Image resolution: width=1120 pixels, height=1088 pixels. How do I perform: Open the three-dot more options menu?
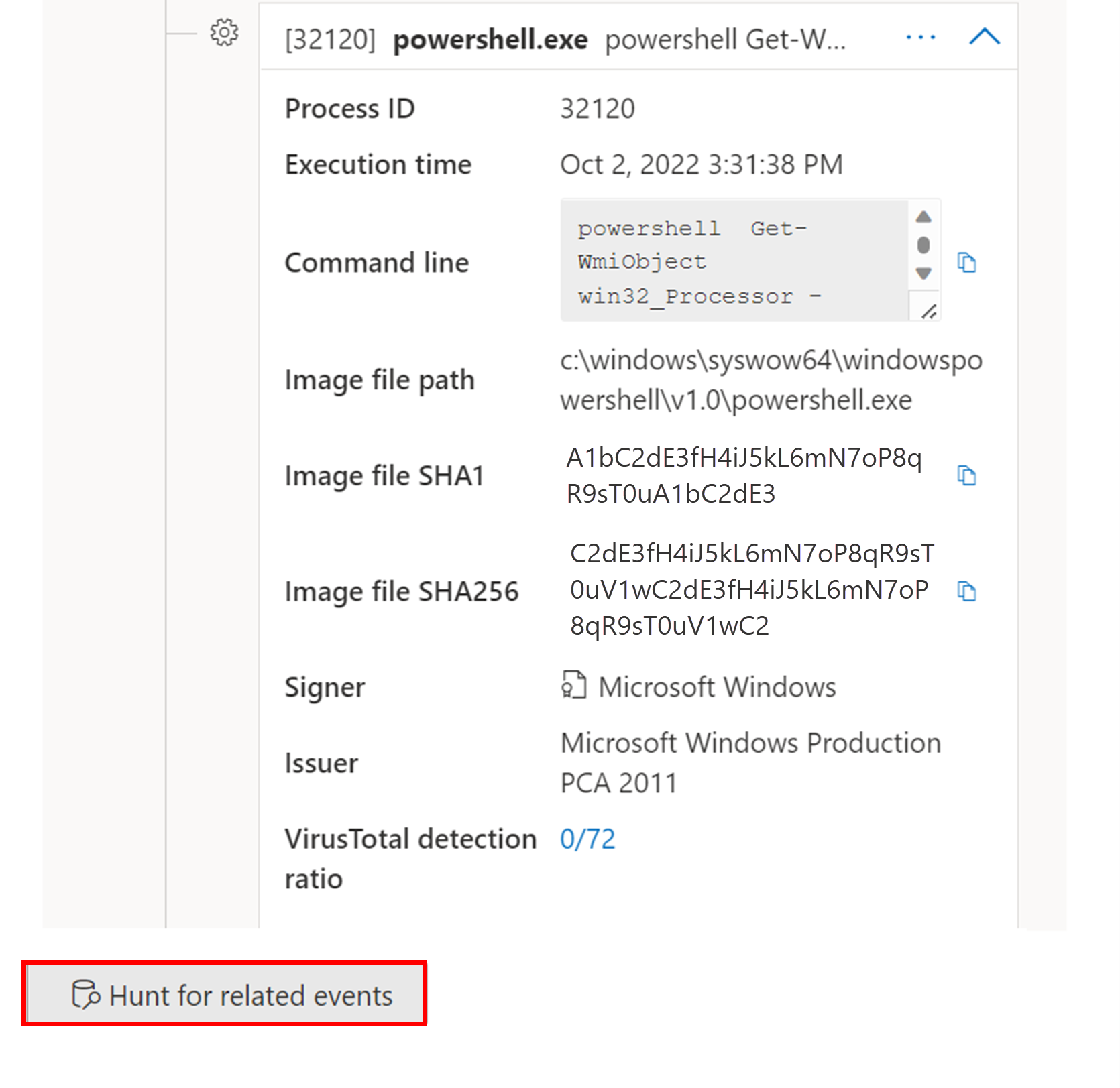[x=920, y=37]
